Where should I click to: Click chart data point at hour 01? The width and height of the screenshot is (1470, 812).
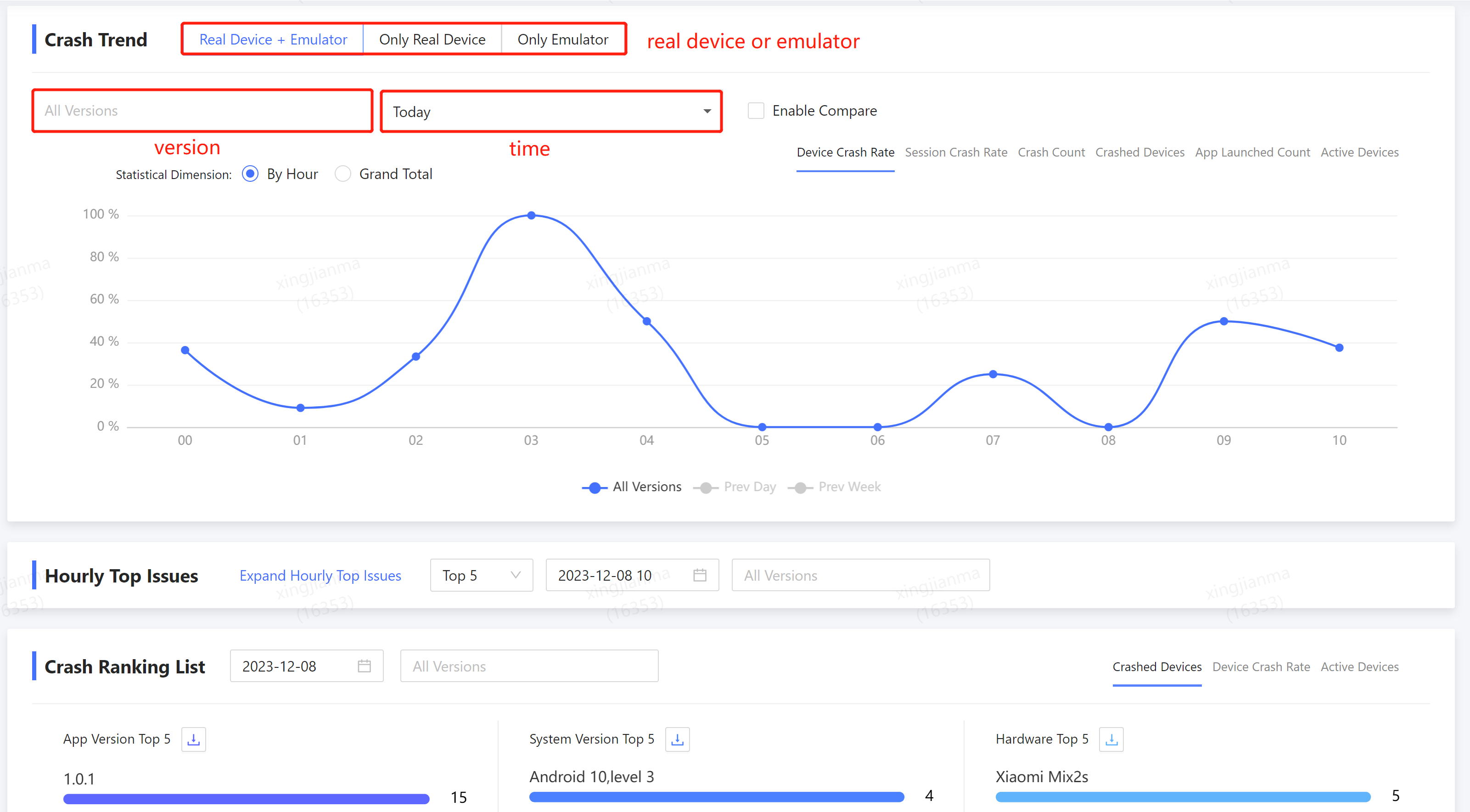coord(300,408)
